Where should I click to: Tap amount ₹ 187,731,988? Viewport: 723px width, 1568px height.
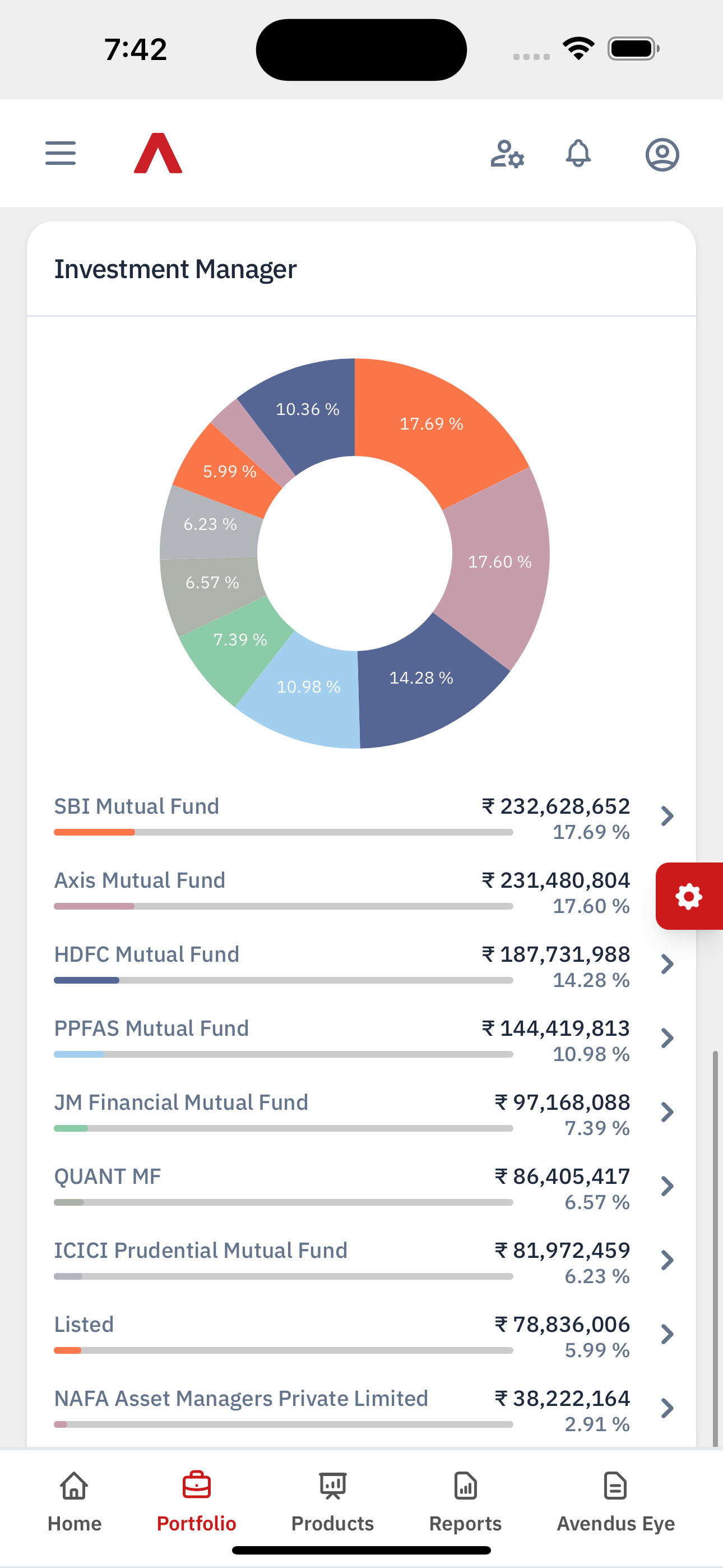click(x=555, y=954)
